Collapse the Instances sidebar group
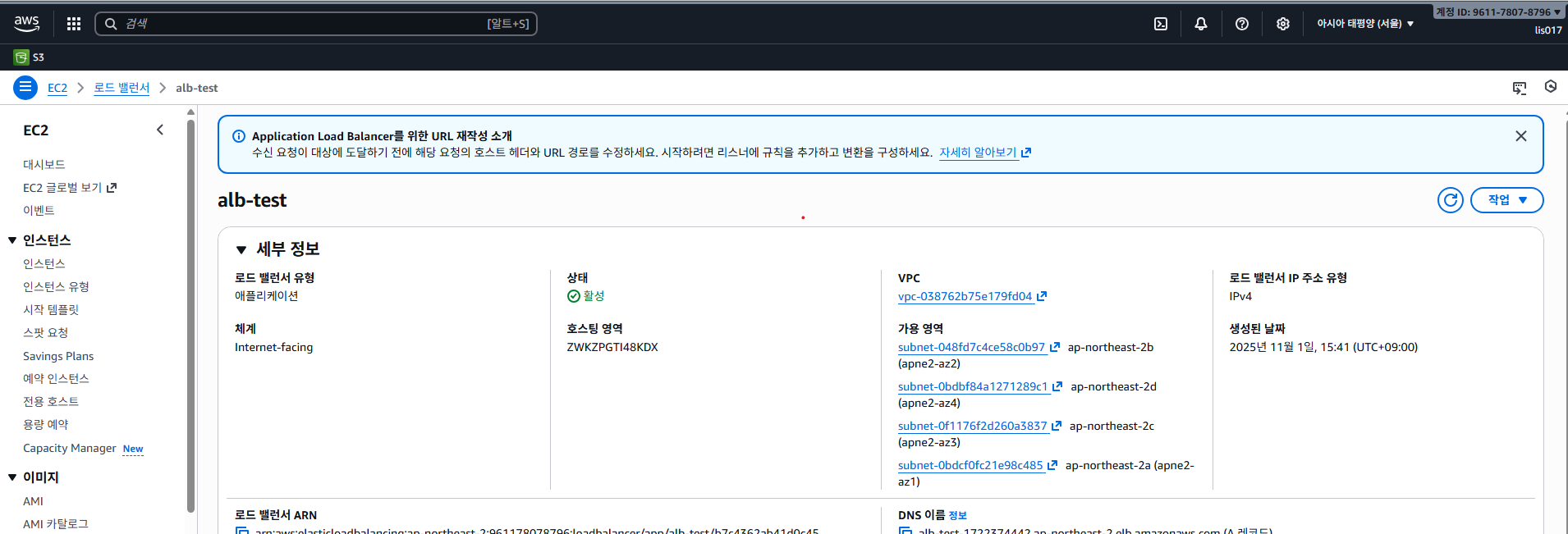 click(x=12, y=240)
